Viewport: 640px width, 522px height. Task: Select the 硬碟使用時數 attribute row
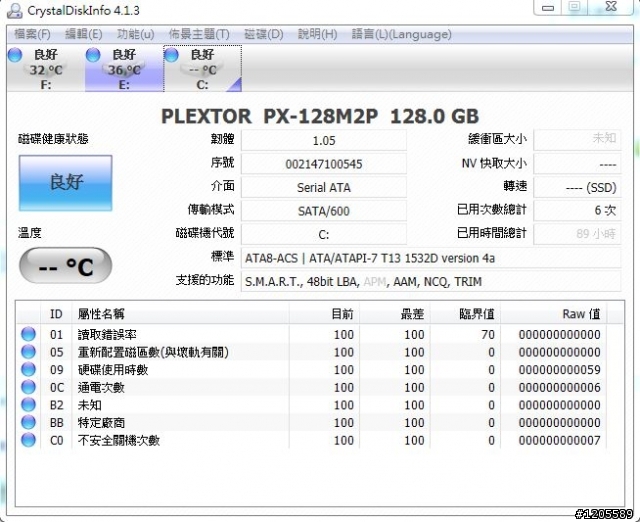pyautogui.click(x=311, y=370)
